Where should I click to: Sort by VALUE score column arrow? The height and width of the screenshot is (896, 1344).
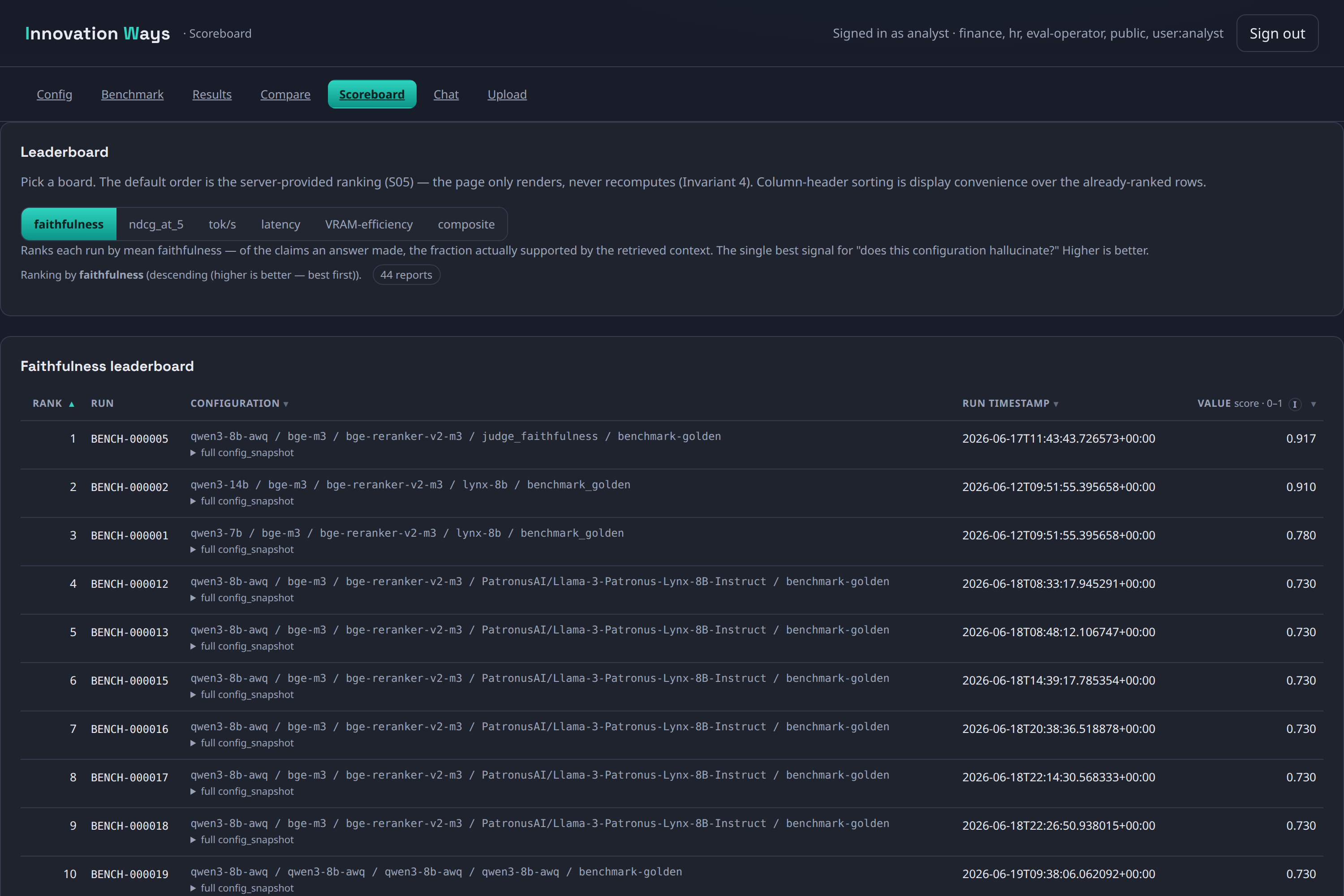[x=1313, y=404]
